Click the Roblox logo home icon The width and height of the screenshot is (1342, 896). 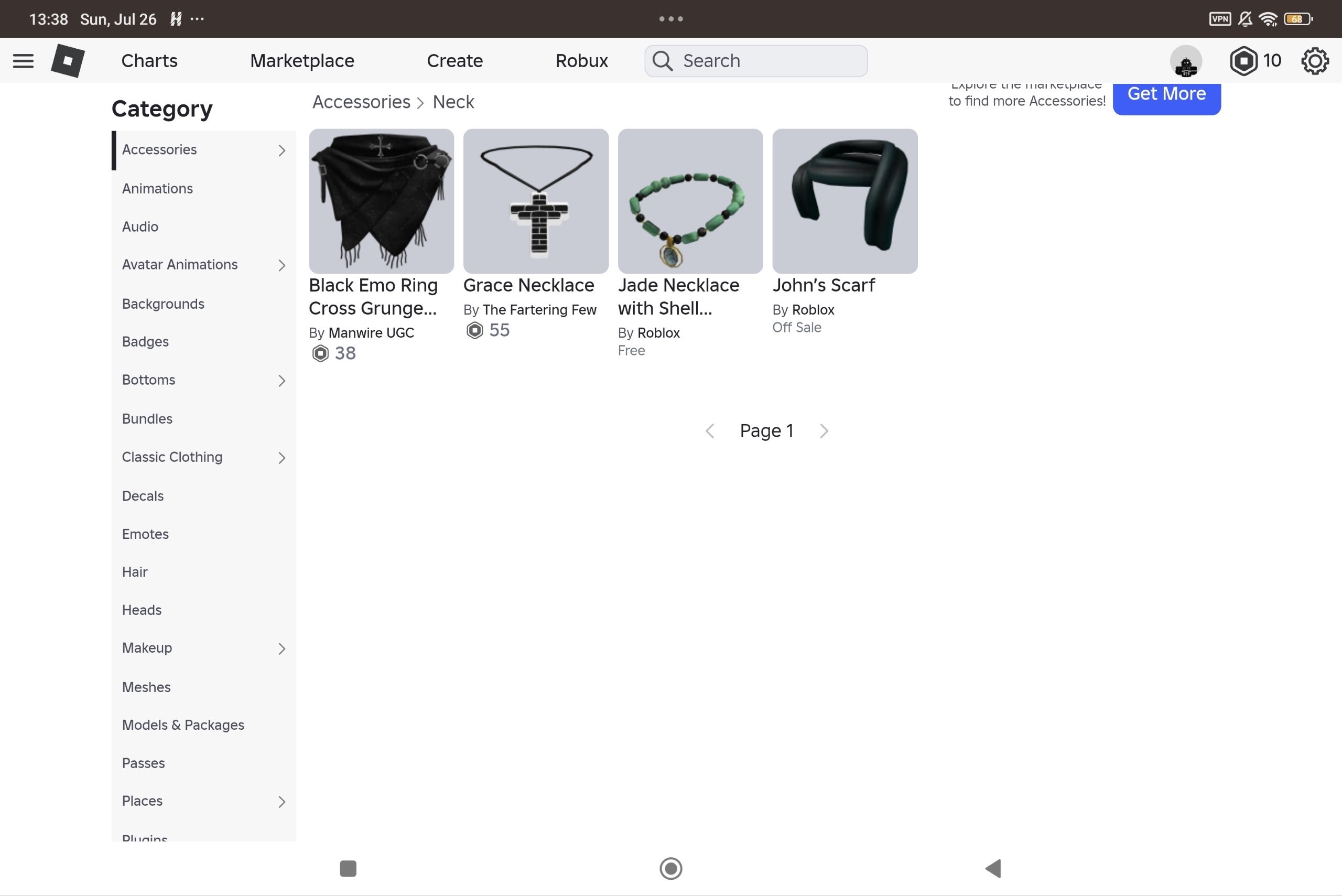point(68,61)
